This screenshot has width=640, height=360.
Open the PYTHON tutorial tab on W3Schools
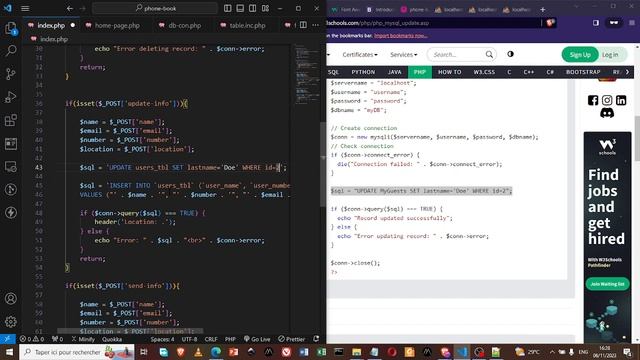363,72
